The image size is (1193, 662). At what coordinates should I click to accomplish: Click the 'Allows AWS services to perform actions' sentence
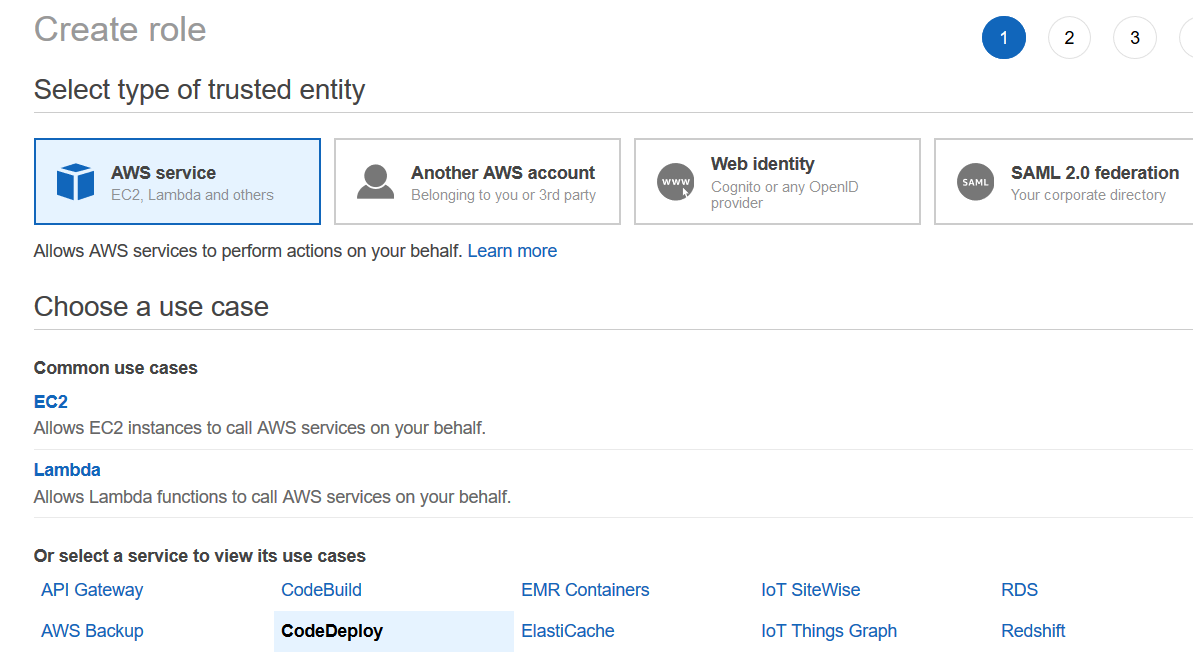pyautogui.click(x=248, y=251)
